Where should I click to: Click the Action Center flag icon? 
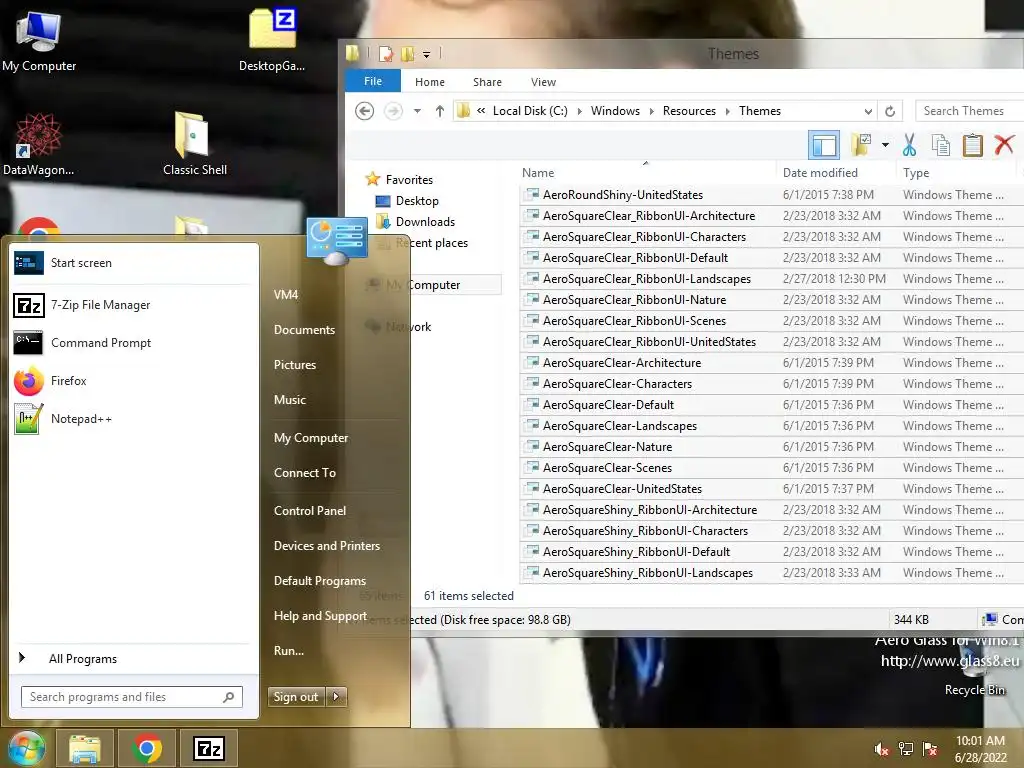(x=930, y=749)
